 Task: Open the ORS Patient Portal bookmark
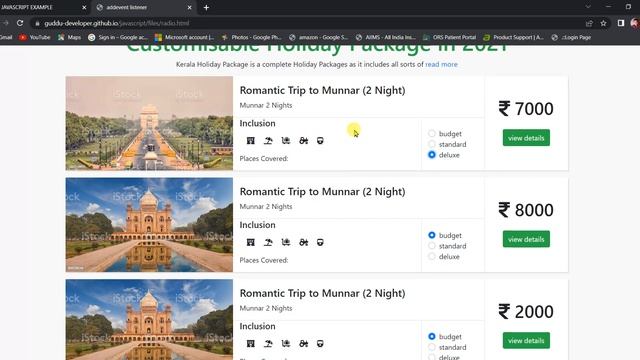[x=449, y=37]
